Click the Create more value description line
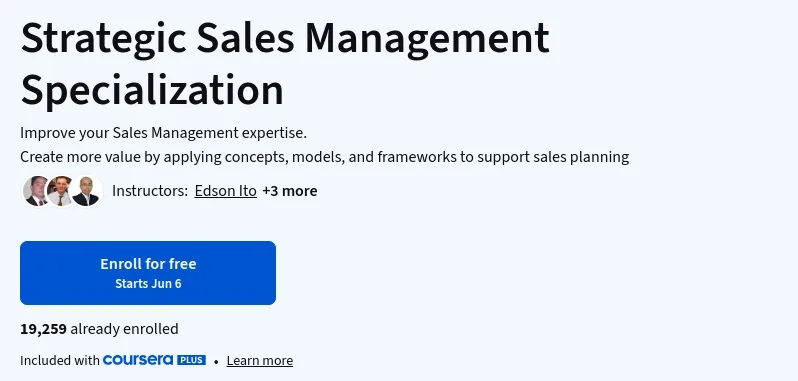 point(325,157)
